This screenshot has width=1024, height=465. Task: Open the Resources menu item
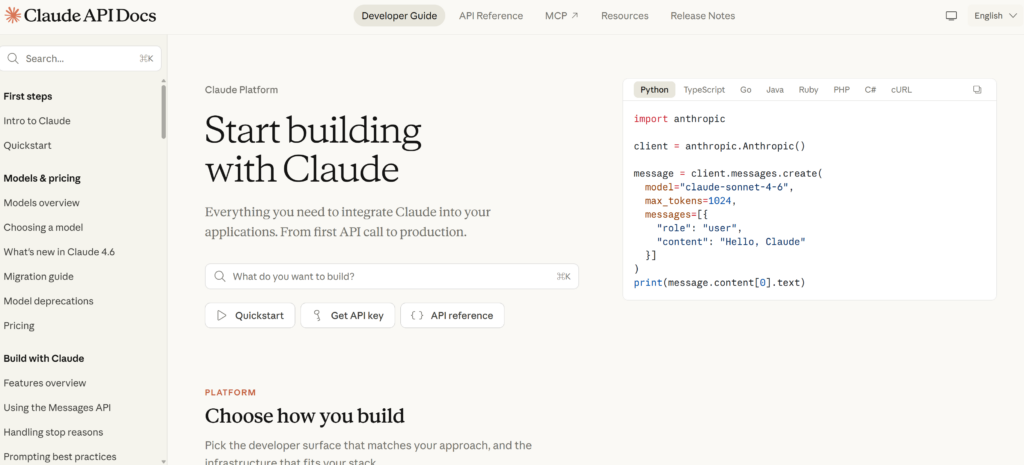pos(625,16)
